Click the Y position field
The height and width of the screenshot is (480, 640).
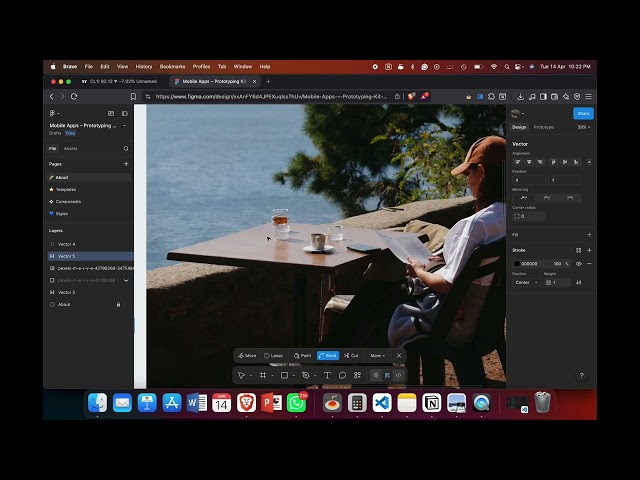coord(565,180)
